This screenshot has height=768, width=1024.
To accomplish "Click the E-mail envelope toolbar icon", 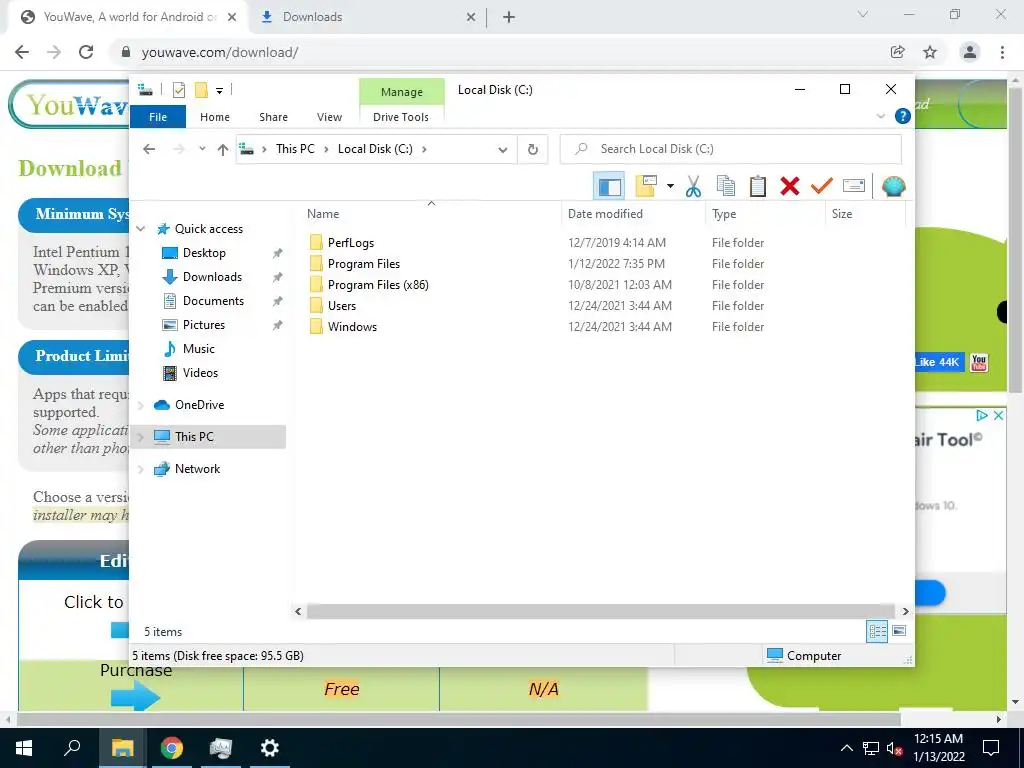I will pyautogui.click(x=854, y=187).
